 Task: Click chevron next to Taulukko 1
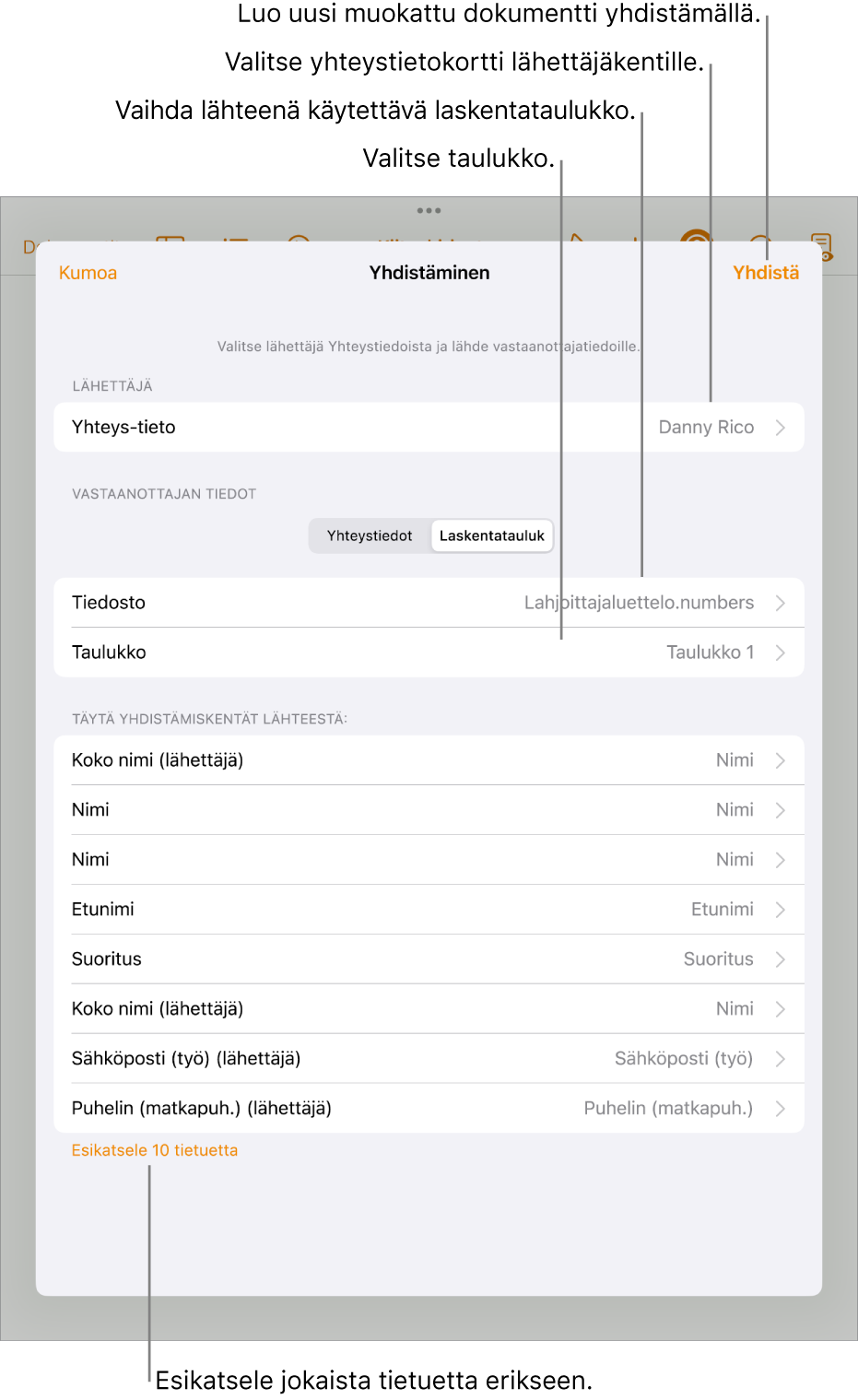[x=781, y=653]
